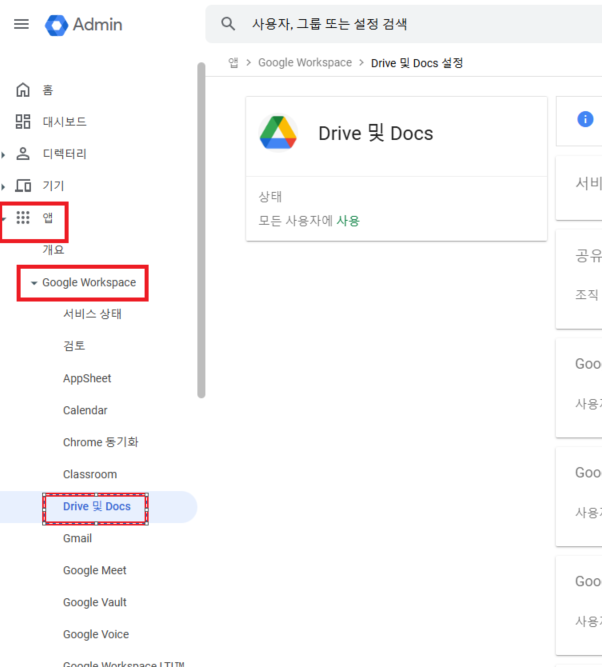602x667 pixels.
Task: Click Google Workspace breadcrumb link
Action: [x=305, y=63]
